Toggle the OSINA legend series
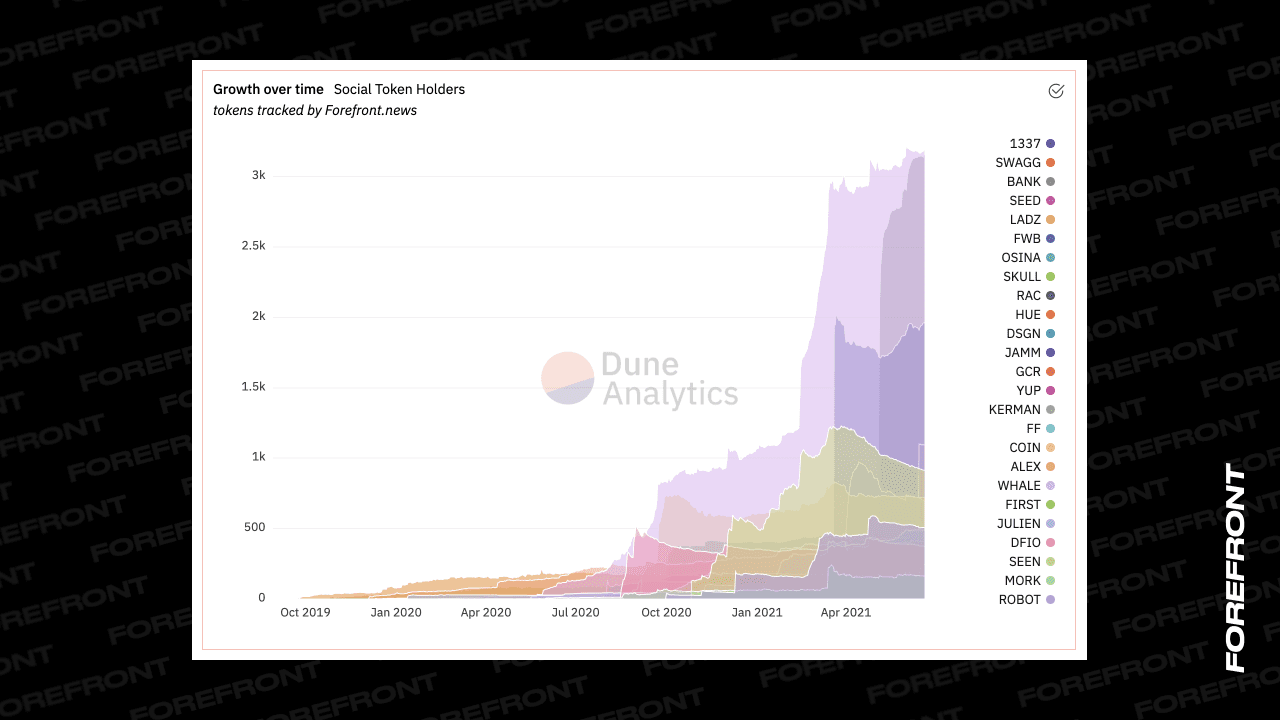This screenshot has height=720, width=1280. tap(1028, 258)
